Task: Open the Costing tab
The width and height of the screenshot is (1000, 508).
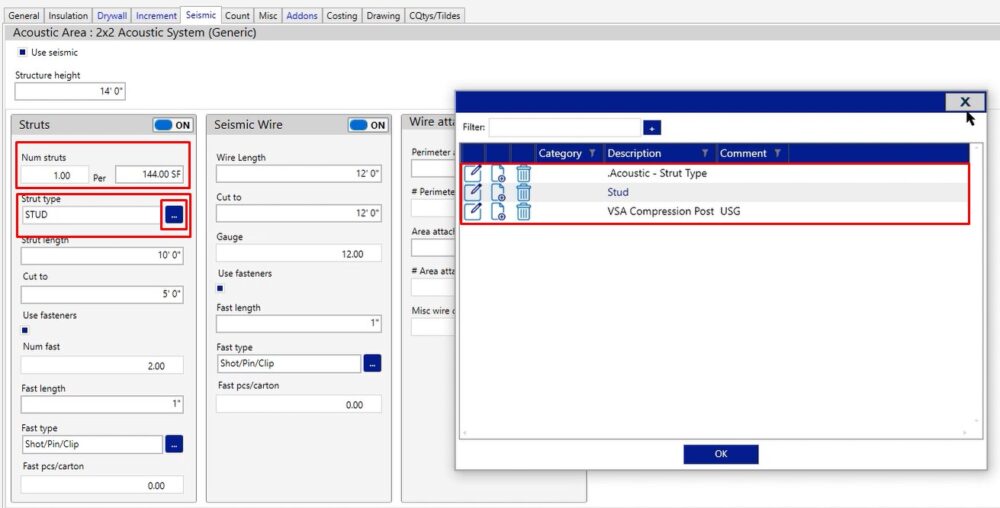Action: click(341, 16)
